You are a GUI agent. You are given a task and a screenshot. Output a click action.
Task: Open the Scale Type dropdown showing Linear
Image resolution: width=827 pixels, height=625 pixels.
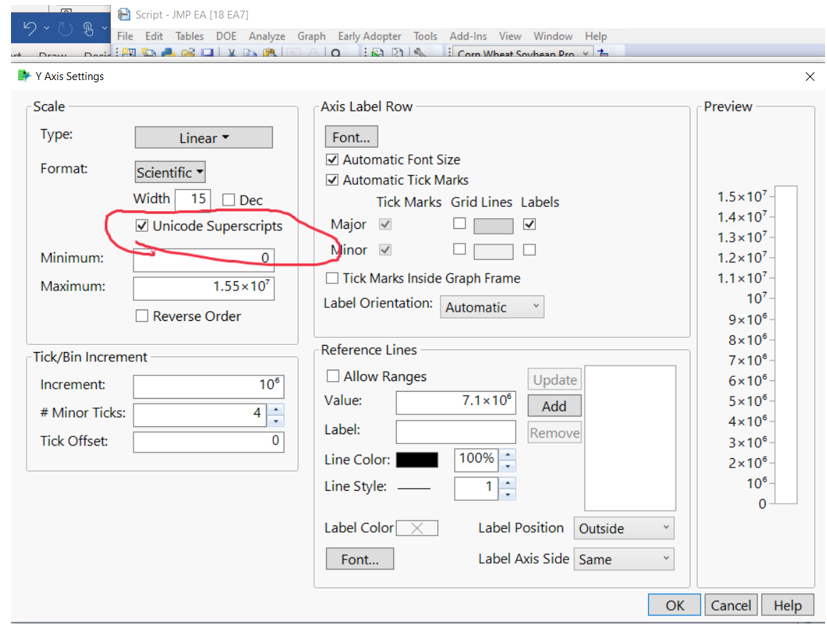click(x=203, y=137)
